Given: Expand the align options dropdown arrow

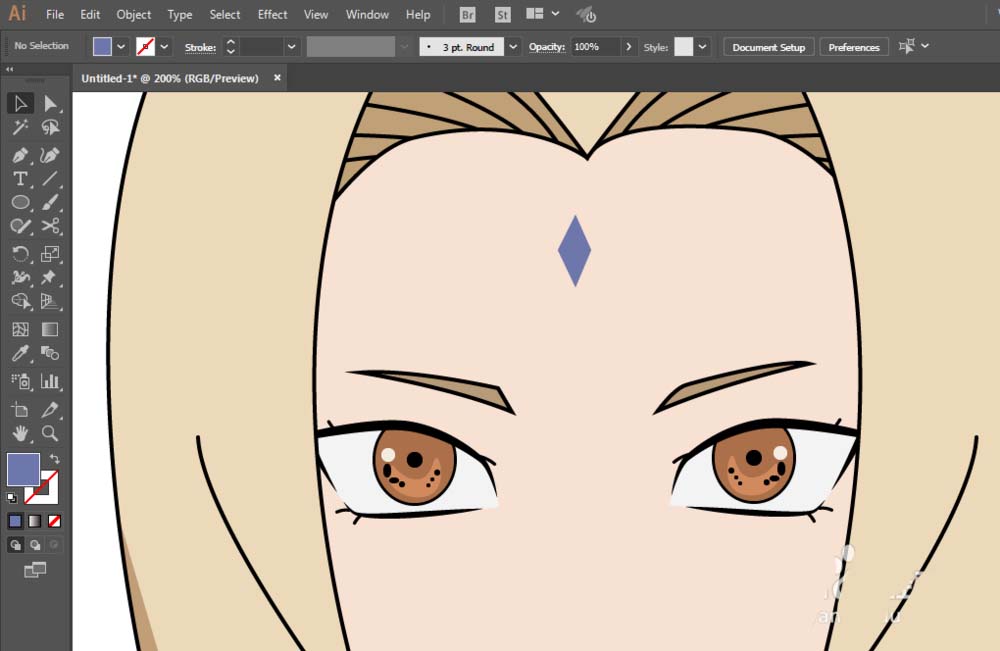Looking at the screenshot, I should [x=925, y=46].
